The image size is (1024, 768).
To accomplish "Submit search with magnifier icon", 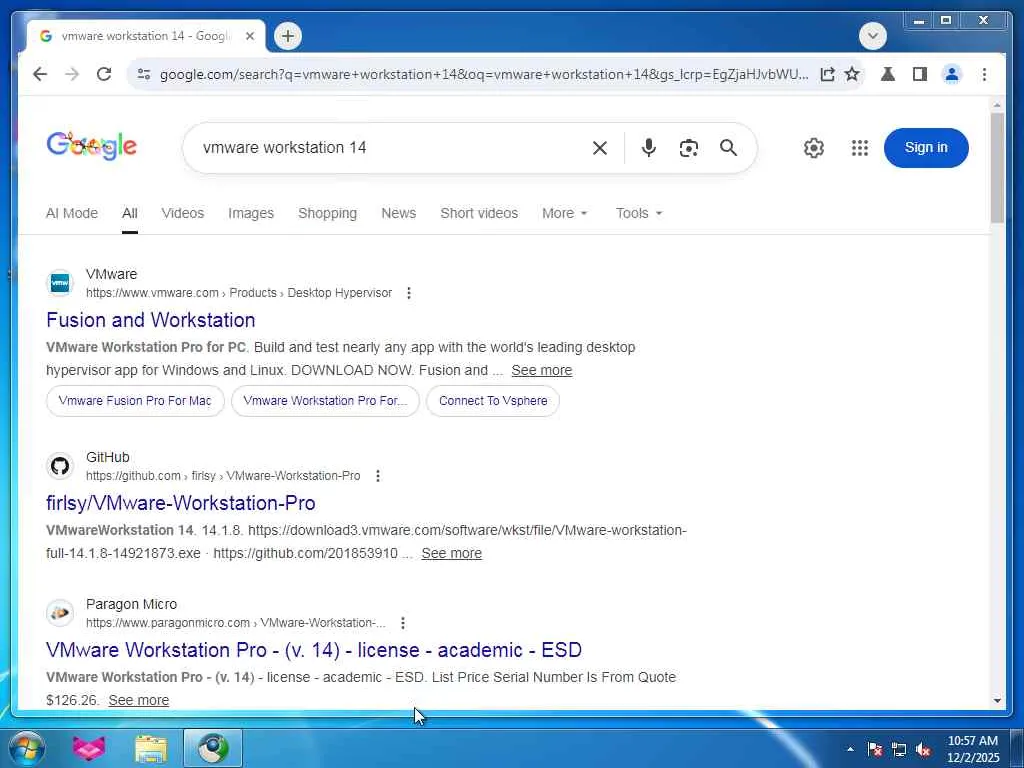I will 728,148.
